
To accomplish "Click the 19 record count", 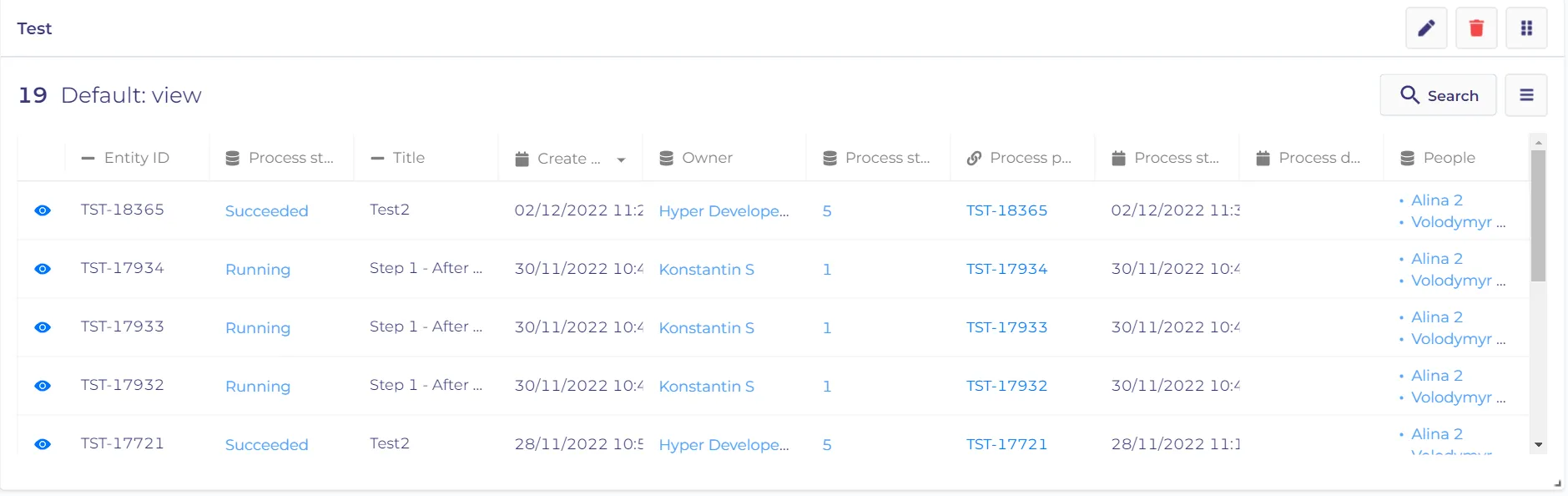I will (x=33, y=95).
